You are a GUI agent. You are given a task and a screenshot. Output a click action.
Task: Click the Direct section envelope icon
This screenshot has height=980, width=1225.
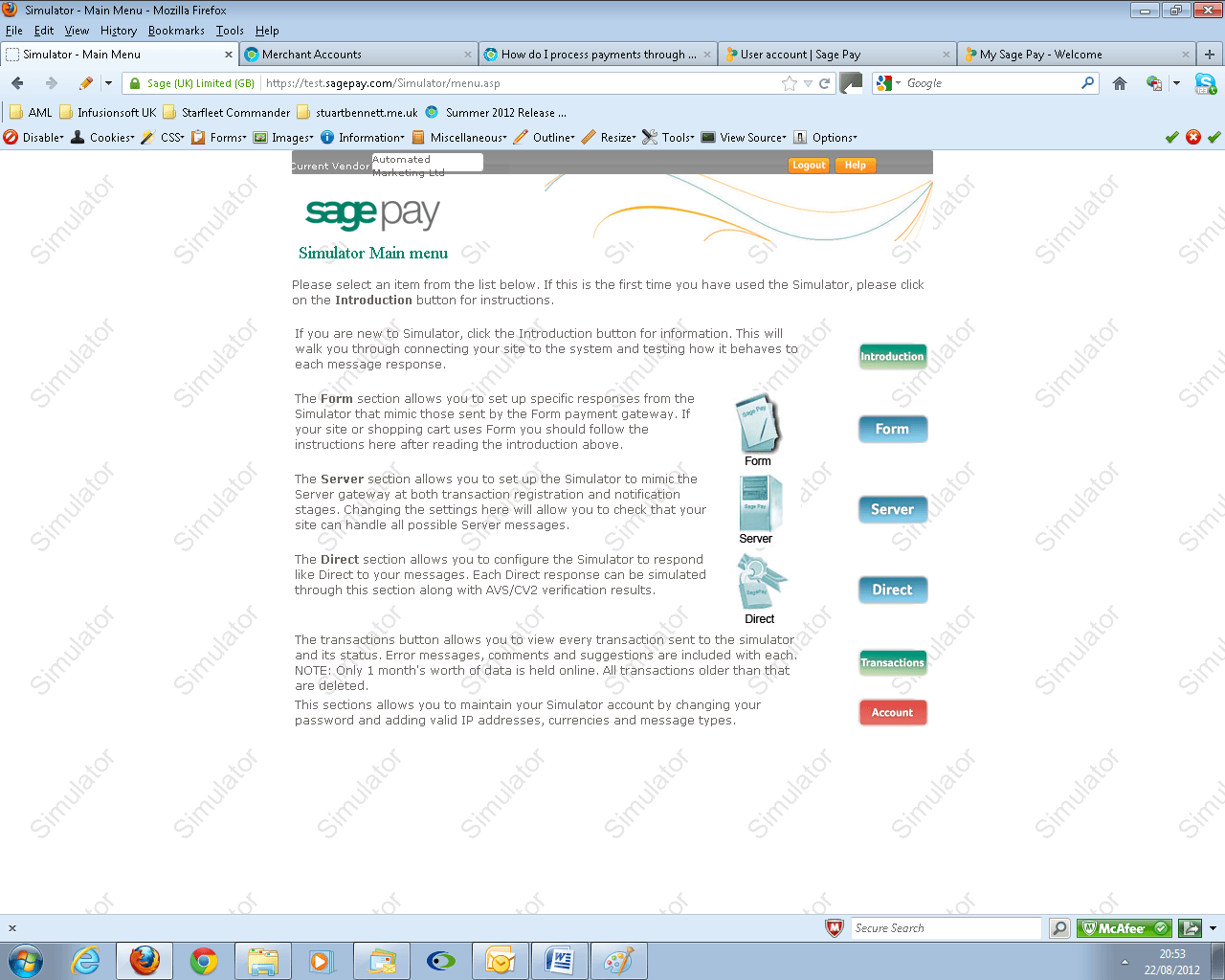point(759,583)
